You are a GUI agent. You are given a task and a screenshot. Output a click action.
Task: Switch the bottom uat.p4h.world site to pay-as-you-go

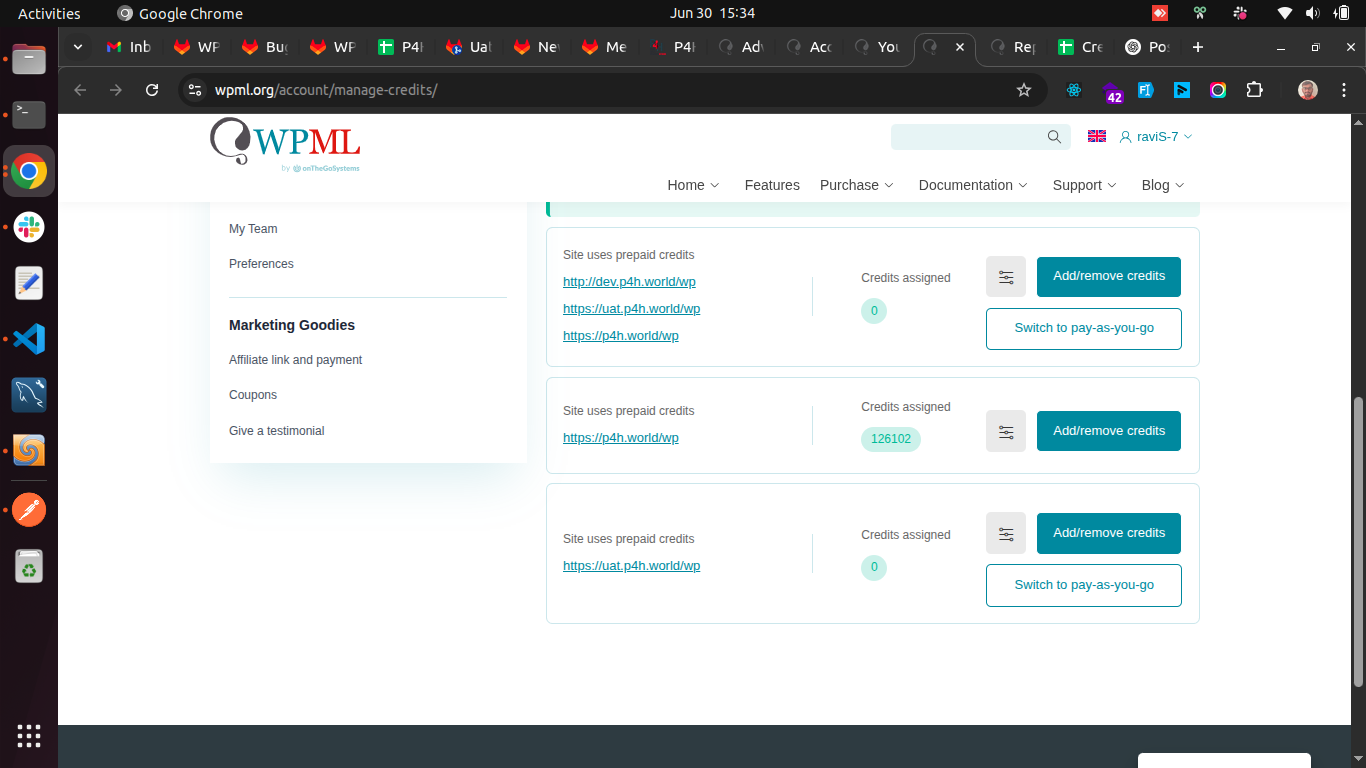coord(1084,586)
